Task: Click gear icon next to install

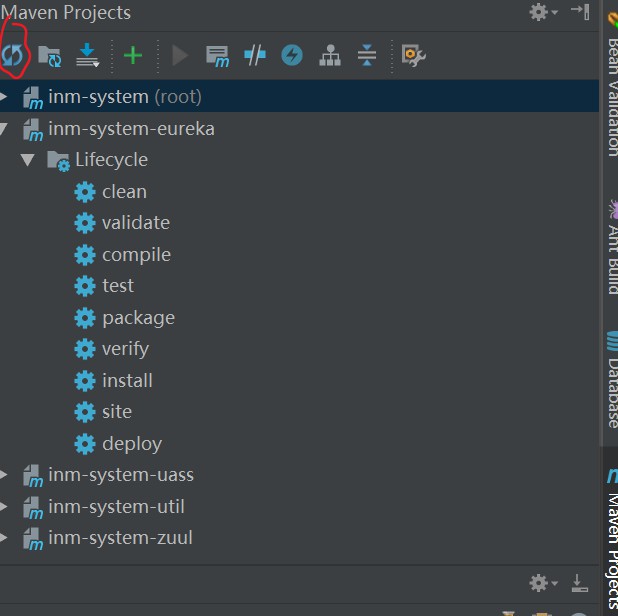Action: [x=85, y=381]
